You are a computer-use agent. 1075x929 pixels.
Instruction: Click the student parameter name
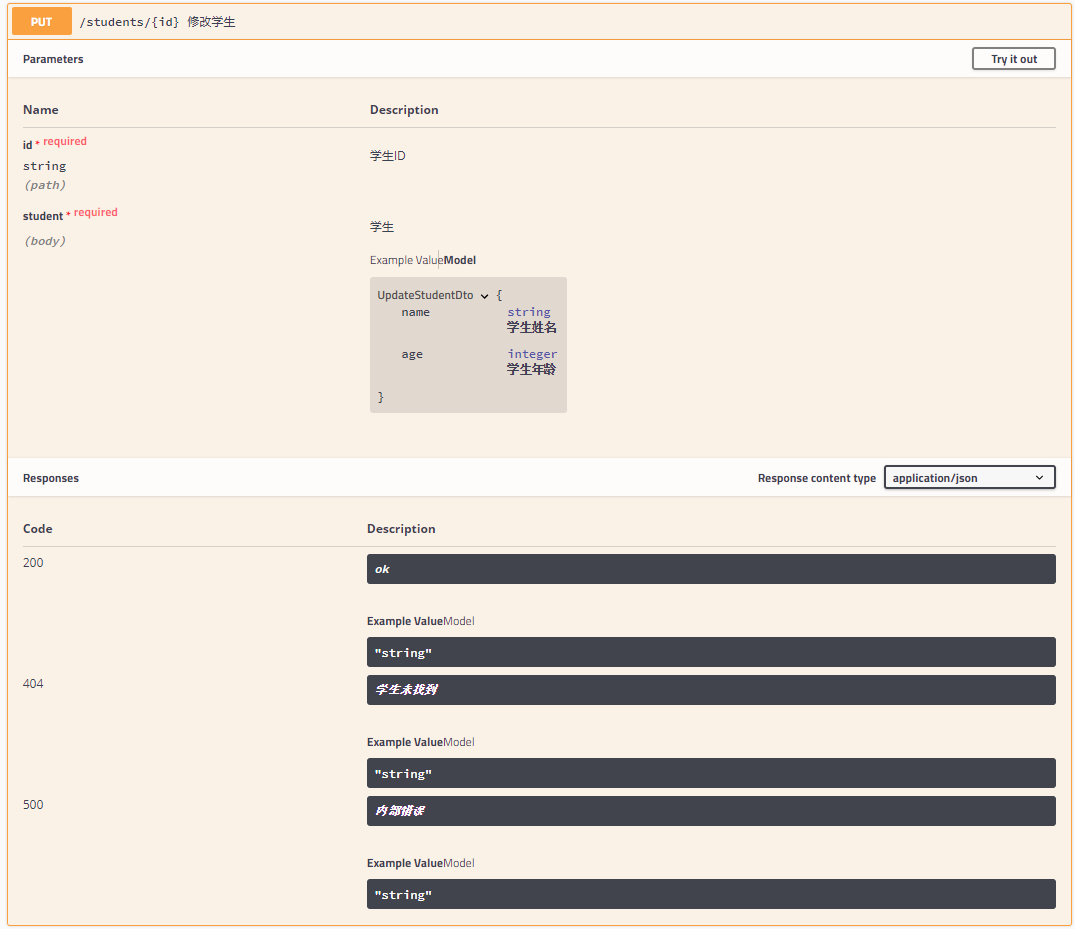click(x=43, y=216)
